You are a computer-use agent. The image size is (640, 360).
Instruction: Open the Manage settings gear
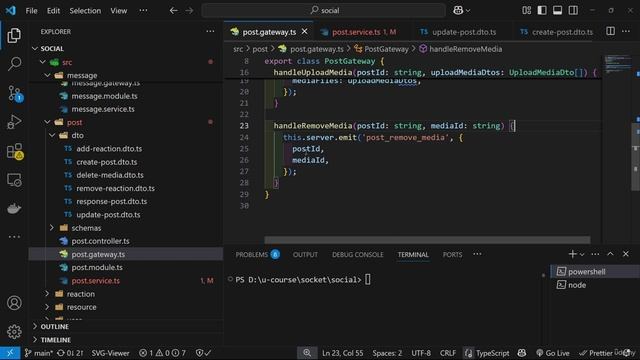point(14,331)
